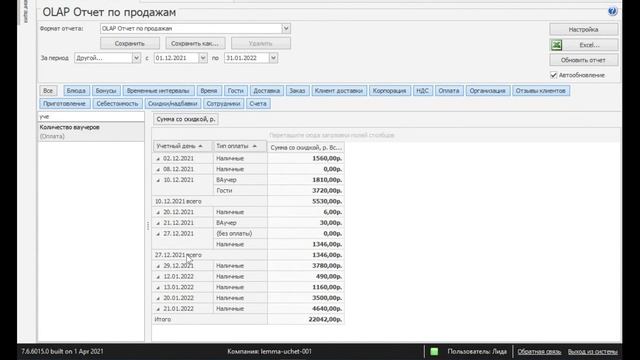Open the За период dropdown
640x360 pixels.
[x=136, y=58]
